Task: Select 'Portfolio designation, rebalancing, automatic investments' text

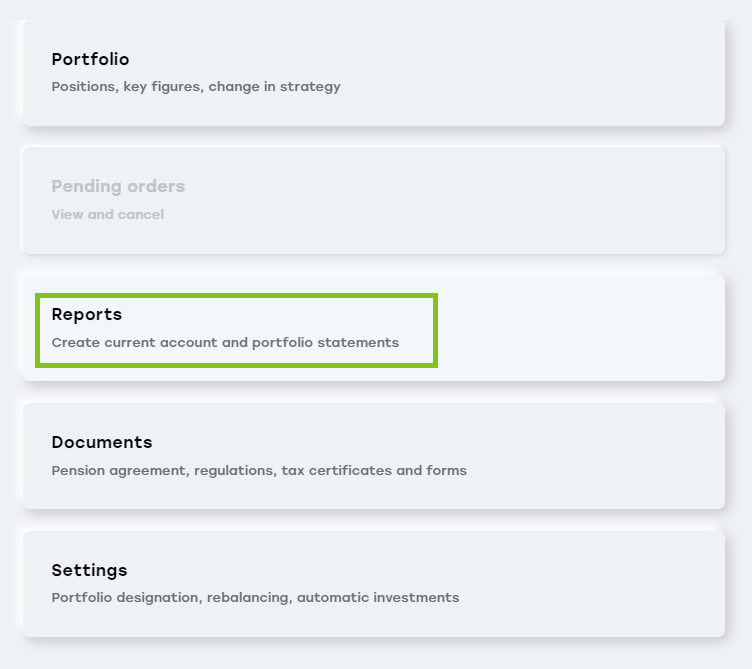Action: tap(255, 599)
